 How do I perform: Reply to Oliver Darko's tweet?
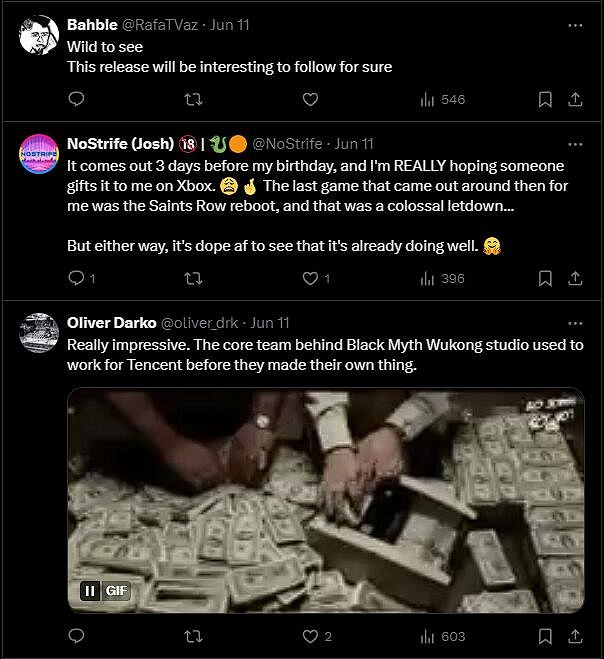pyautogui.click(x=77, y=636)
